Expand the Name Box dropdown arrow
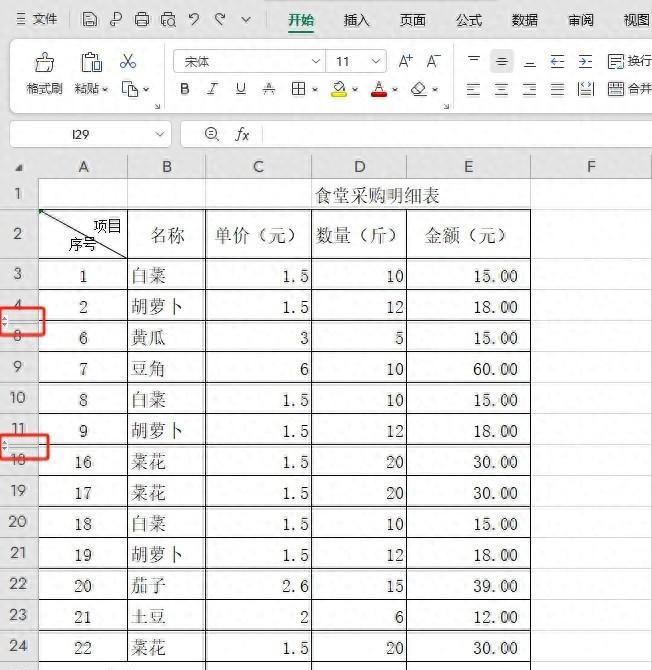 (160, 134)
